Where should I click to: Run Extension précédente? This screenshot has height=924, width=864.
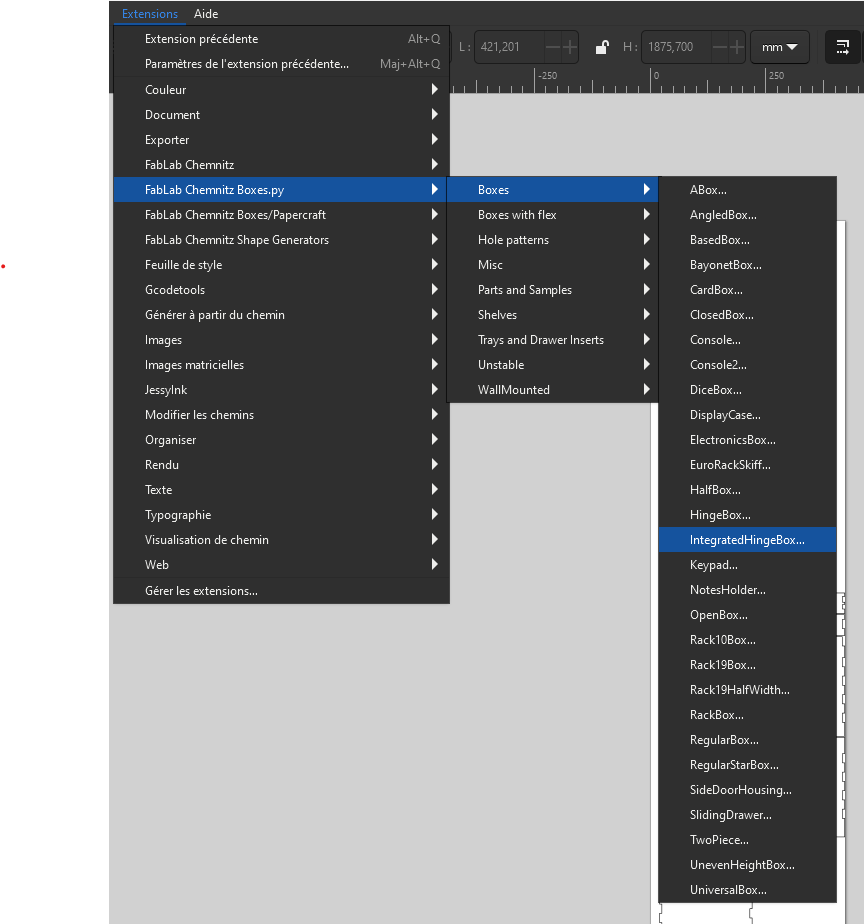tap(282, 39)
